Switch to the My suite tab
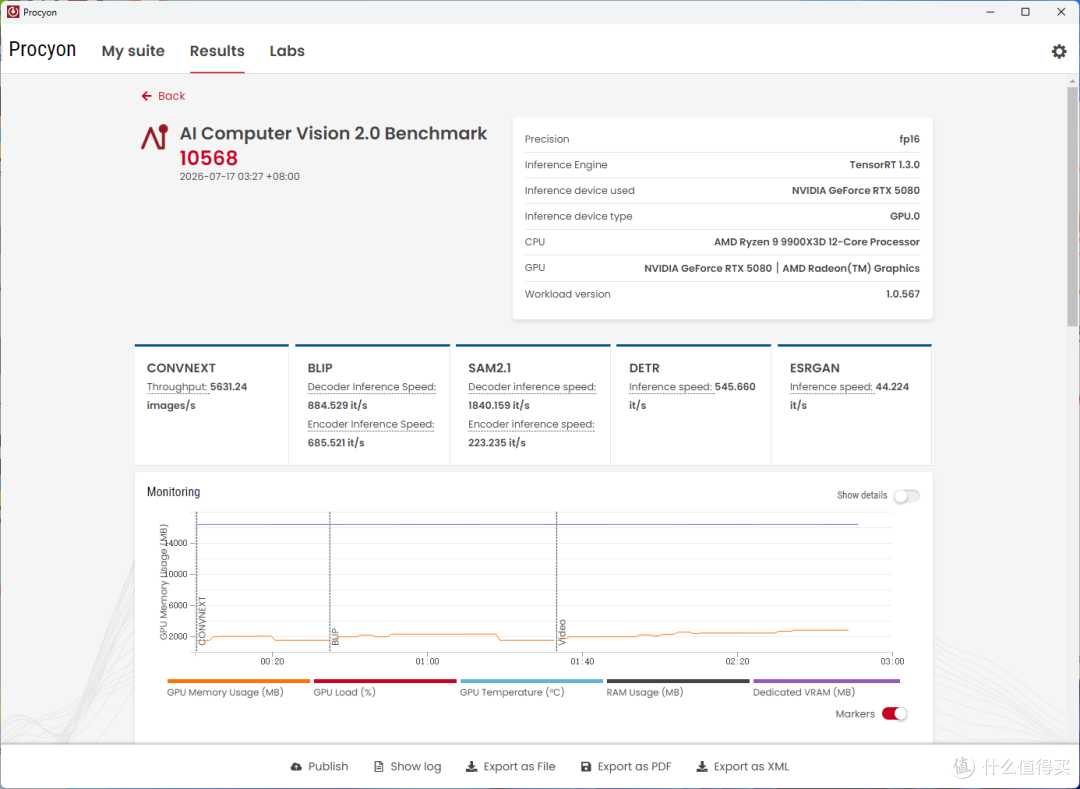The height and width of the screenshot is (789, 1080). (133, 51)
